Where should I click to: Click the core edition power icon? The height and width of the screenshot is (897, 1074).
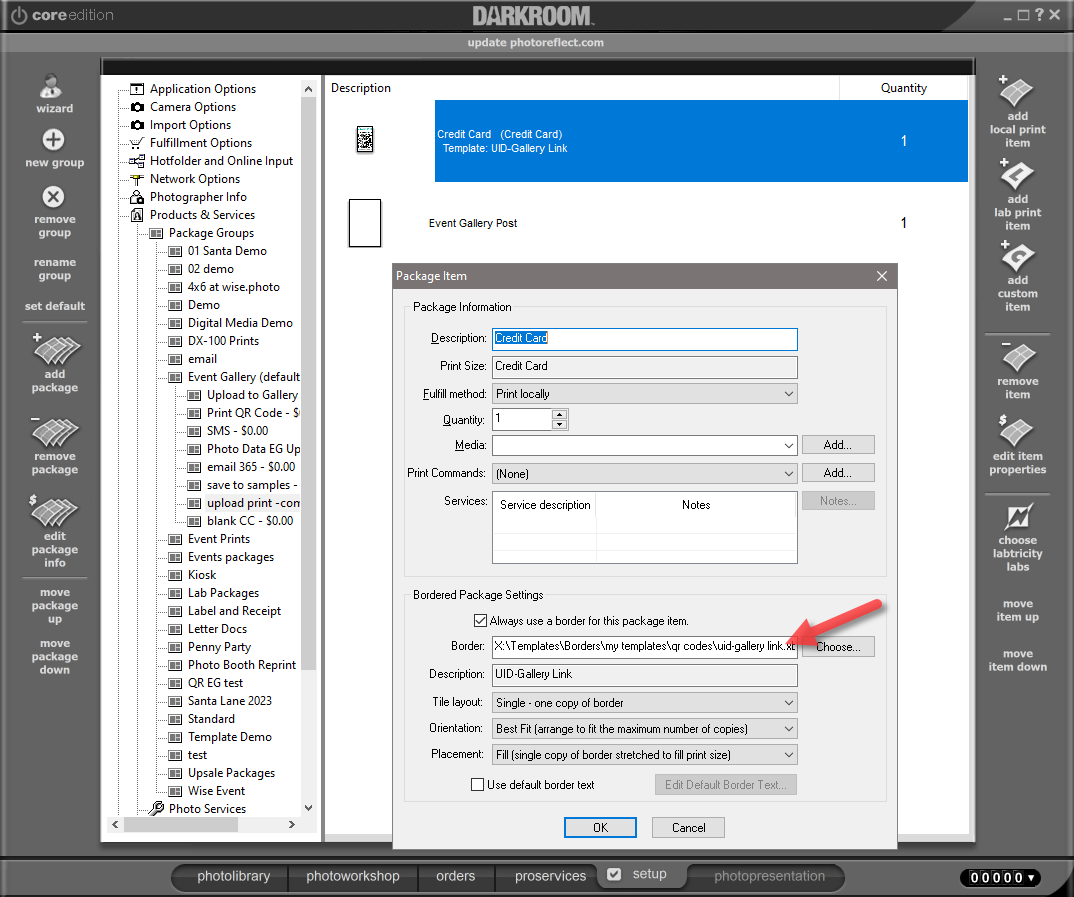(x=19, y=15)
